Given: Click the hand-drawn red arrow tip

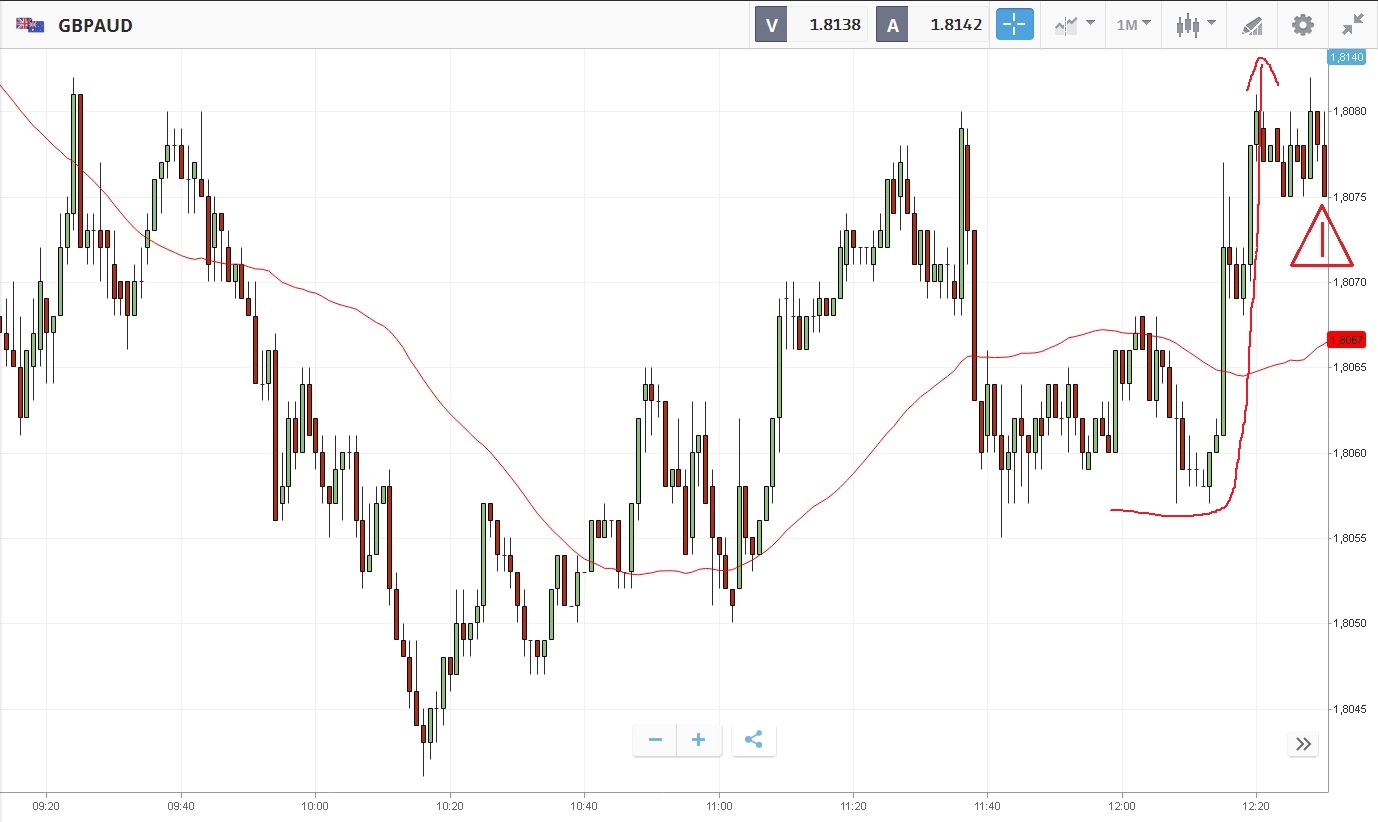Looking at the screenshot, I should (x=1262, y=61).
